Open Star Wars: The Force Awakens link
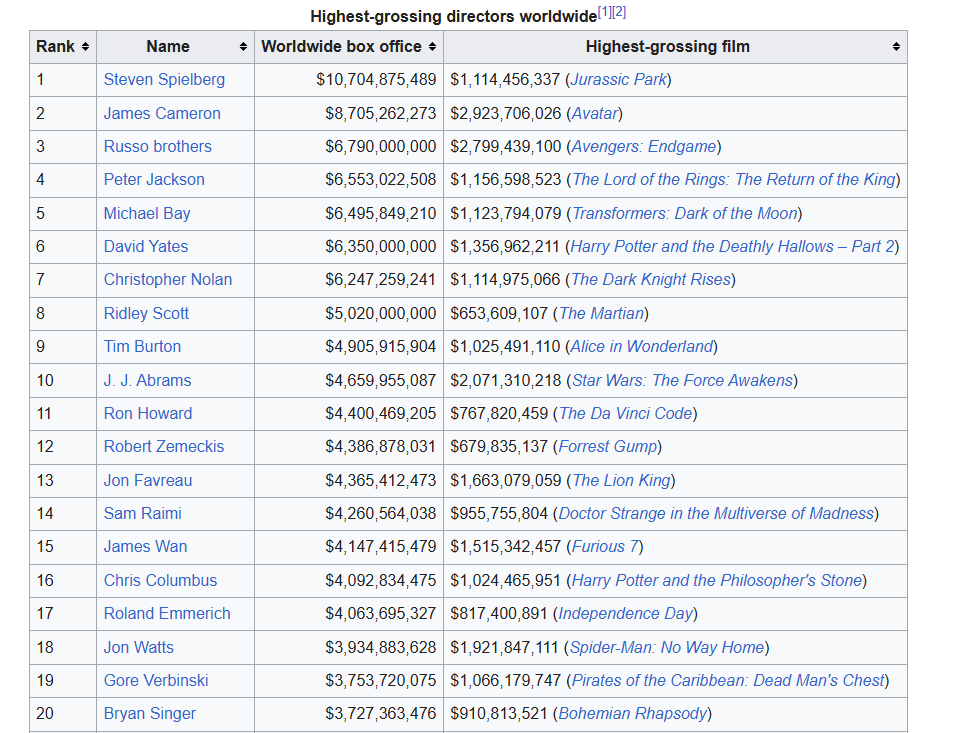 683,380
